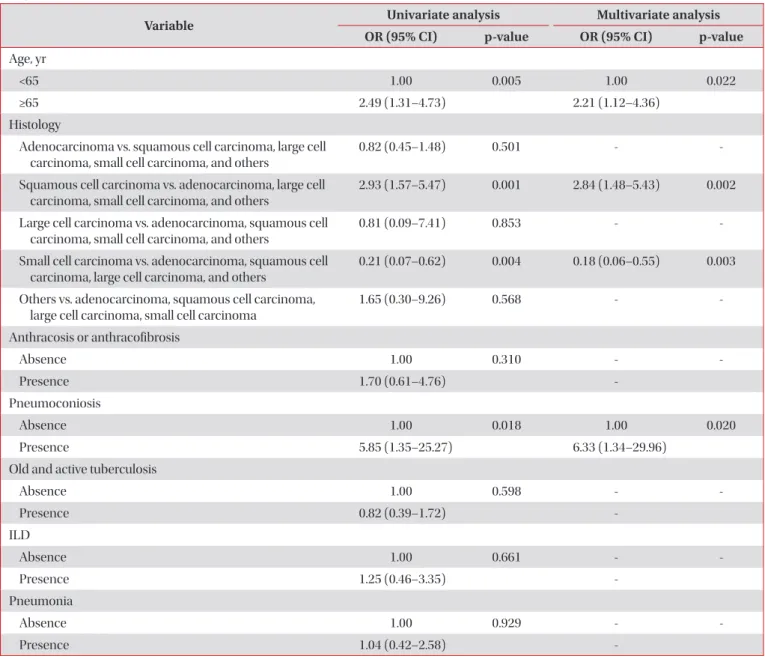
Task: Click "Absence" under Old and active tuberculosis
Action: click(42, 491)
